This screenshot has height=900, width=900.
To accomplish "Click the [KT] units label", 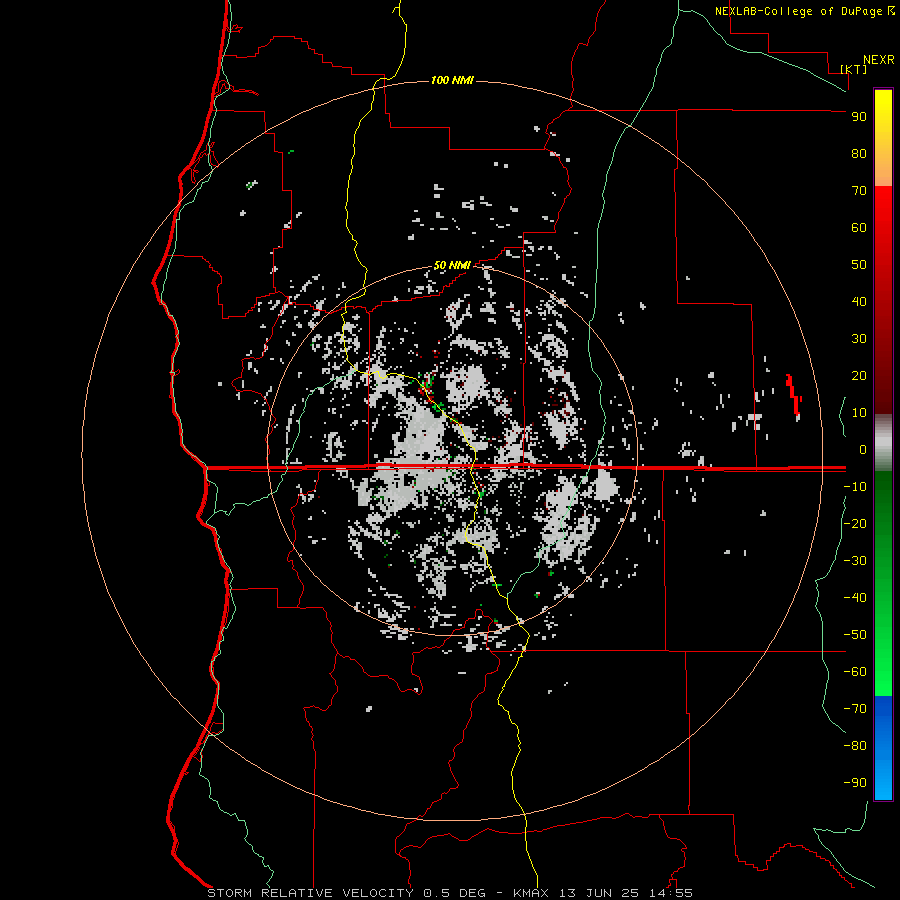I will (854, 69).
